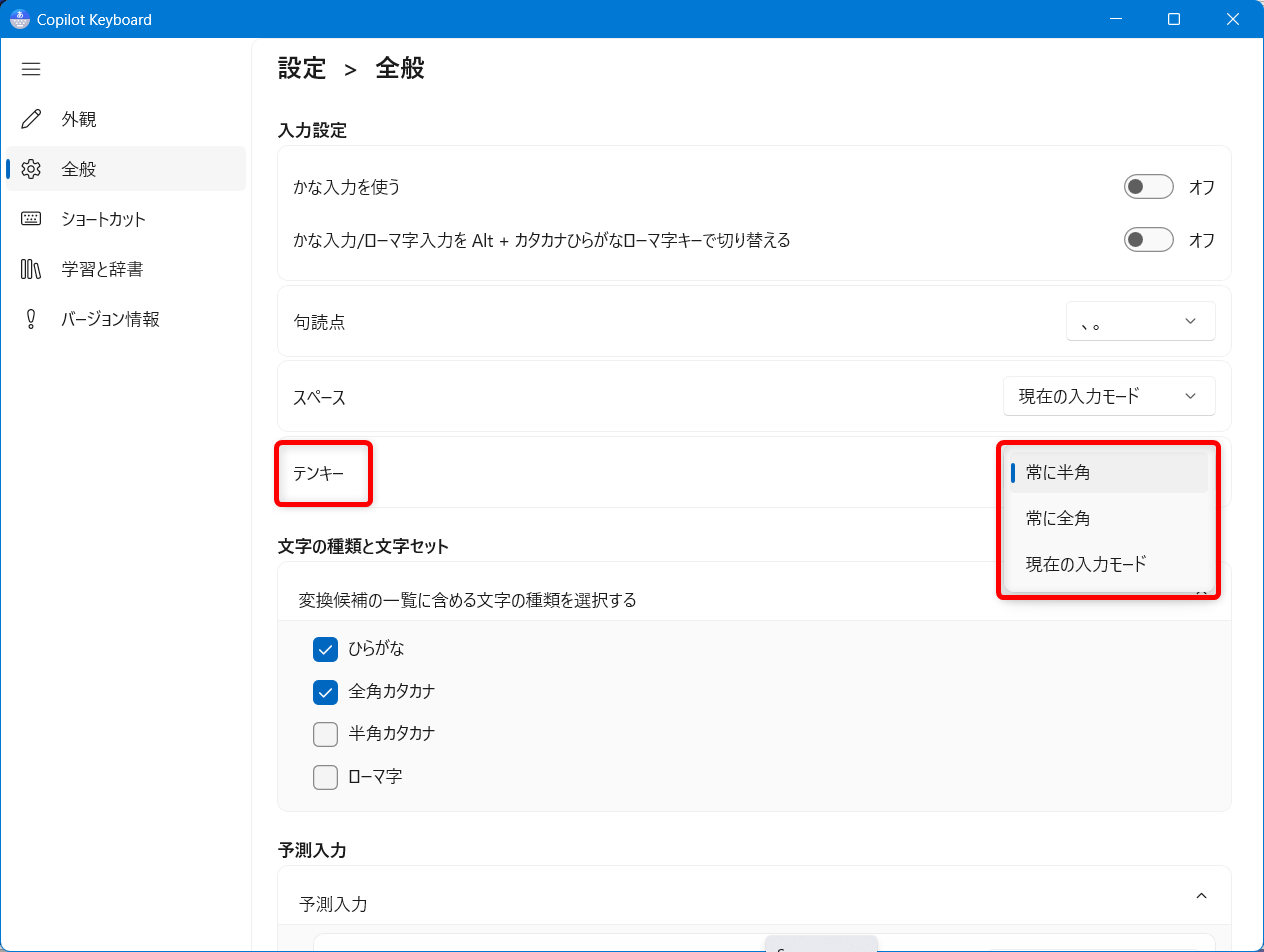Click the books icon beside 学習と辞書
The image size is (1264, 952).
(31, 269)
